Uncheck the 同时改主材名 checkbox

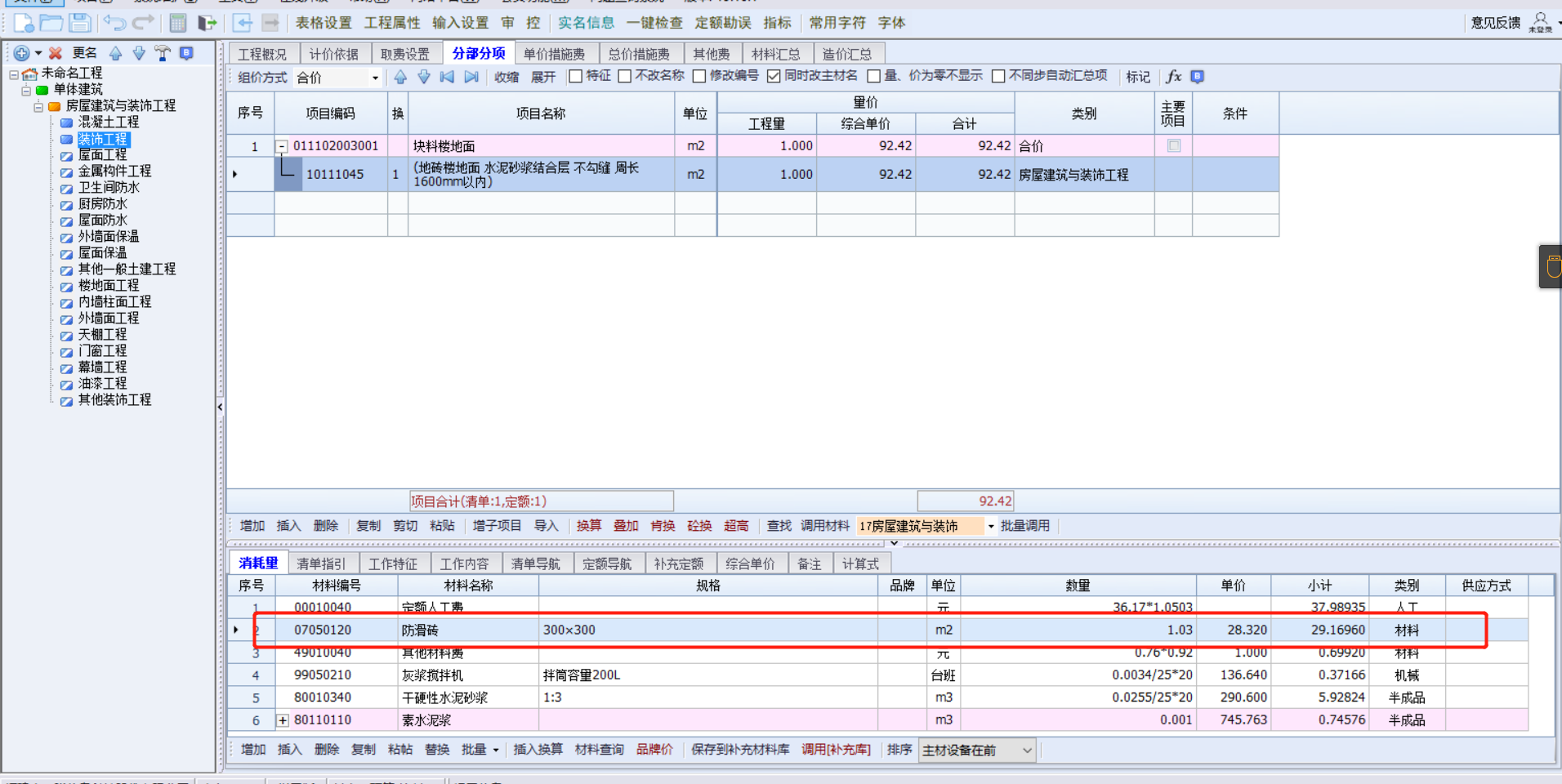point(774,76)
